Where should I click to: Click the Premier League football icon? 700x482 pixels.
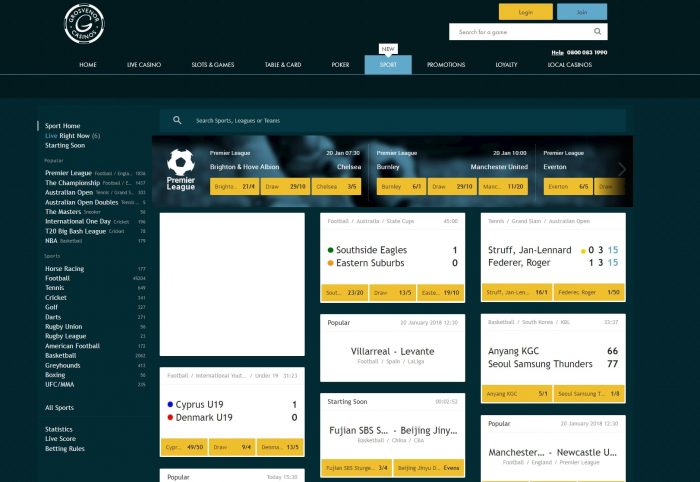point(181,162)
